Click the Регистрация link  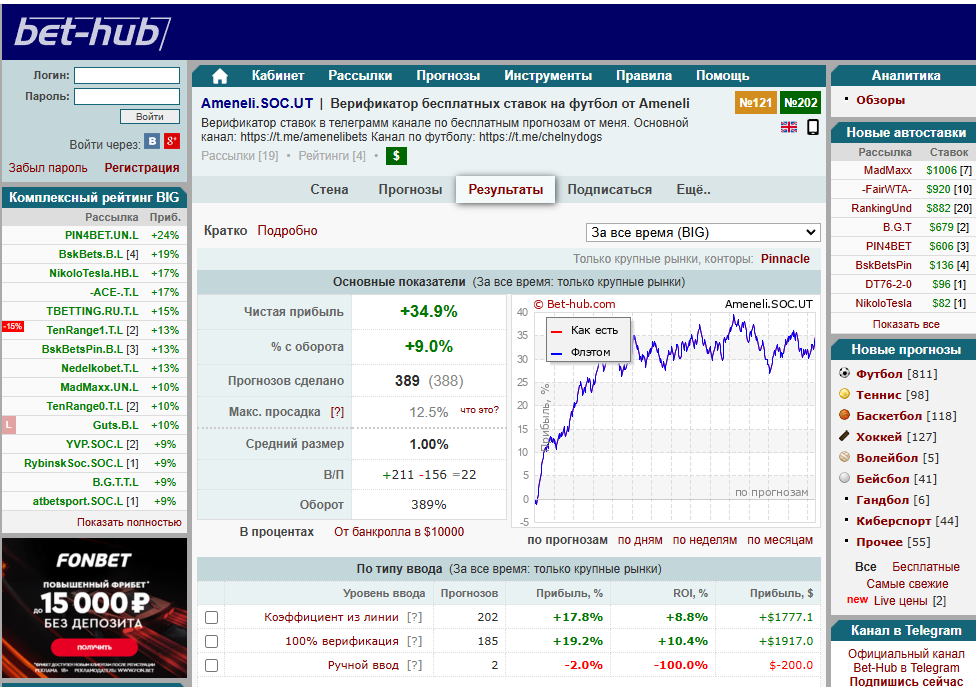[142, 167]
